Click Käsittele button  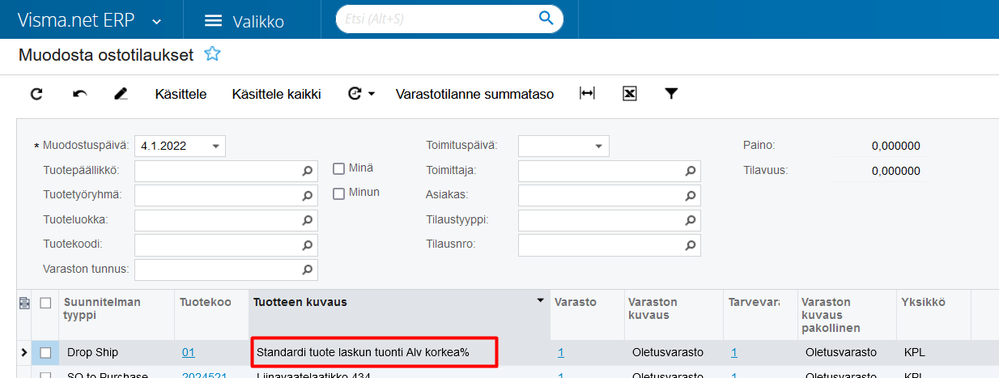click(181, 94)
